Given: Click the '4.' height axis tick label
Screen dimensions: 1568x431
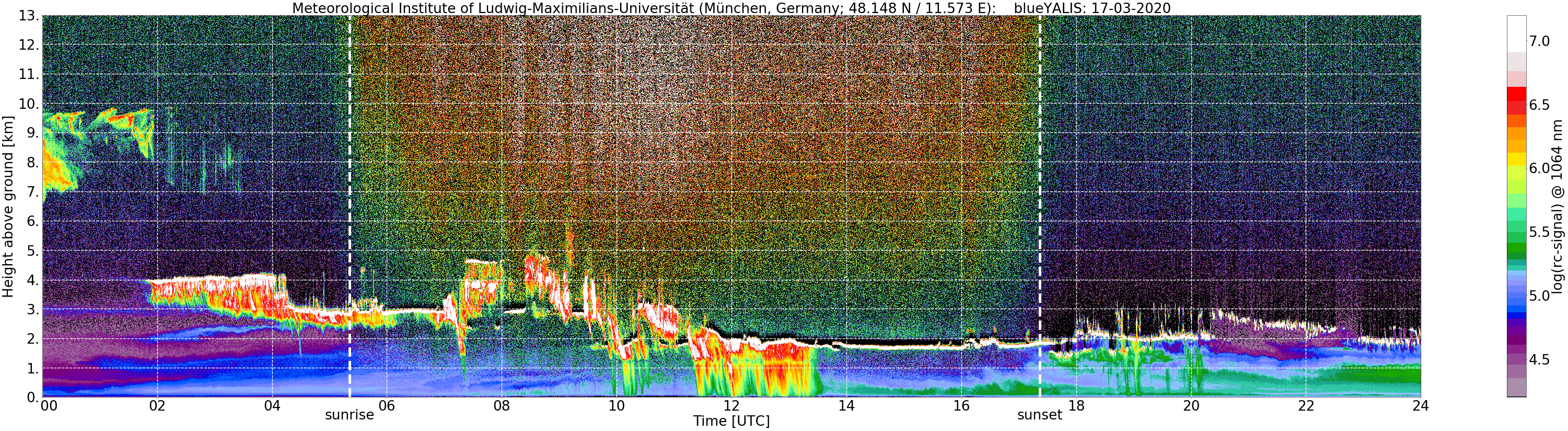Looking at the screenshot, I should pos(33,280).
